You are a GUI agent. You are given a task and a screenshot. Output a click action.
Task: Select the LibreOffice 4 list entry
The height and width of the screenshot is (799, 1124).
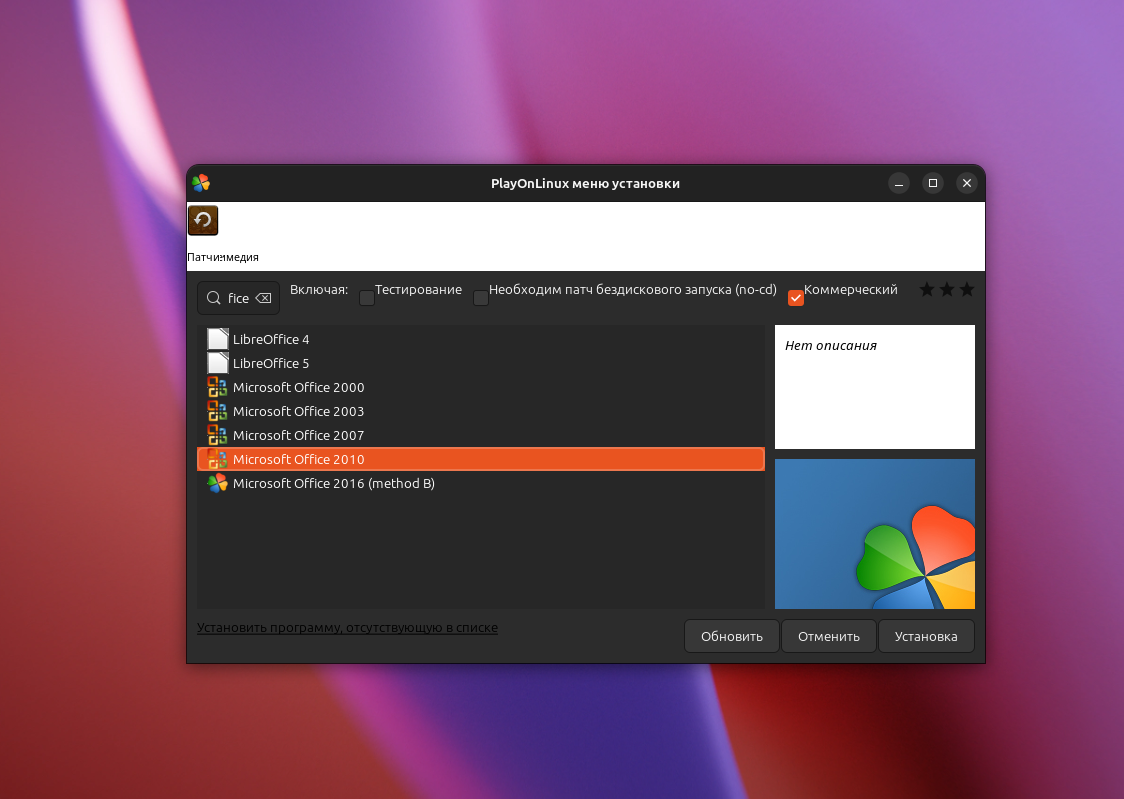point(270,339)
